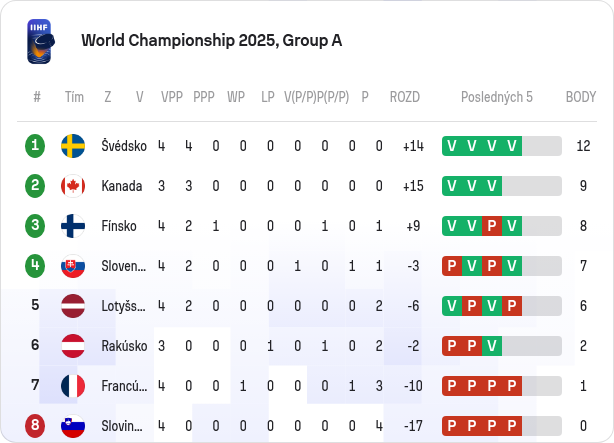The image size is (614, 443).
Task: Select the BODY column header
Action: pos(581,97)
